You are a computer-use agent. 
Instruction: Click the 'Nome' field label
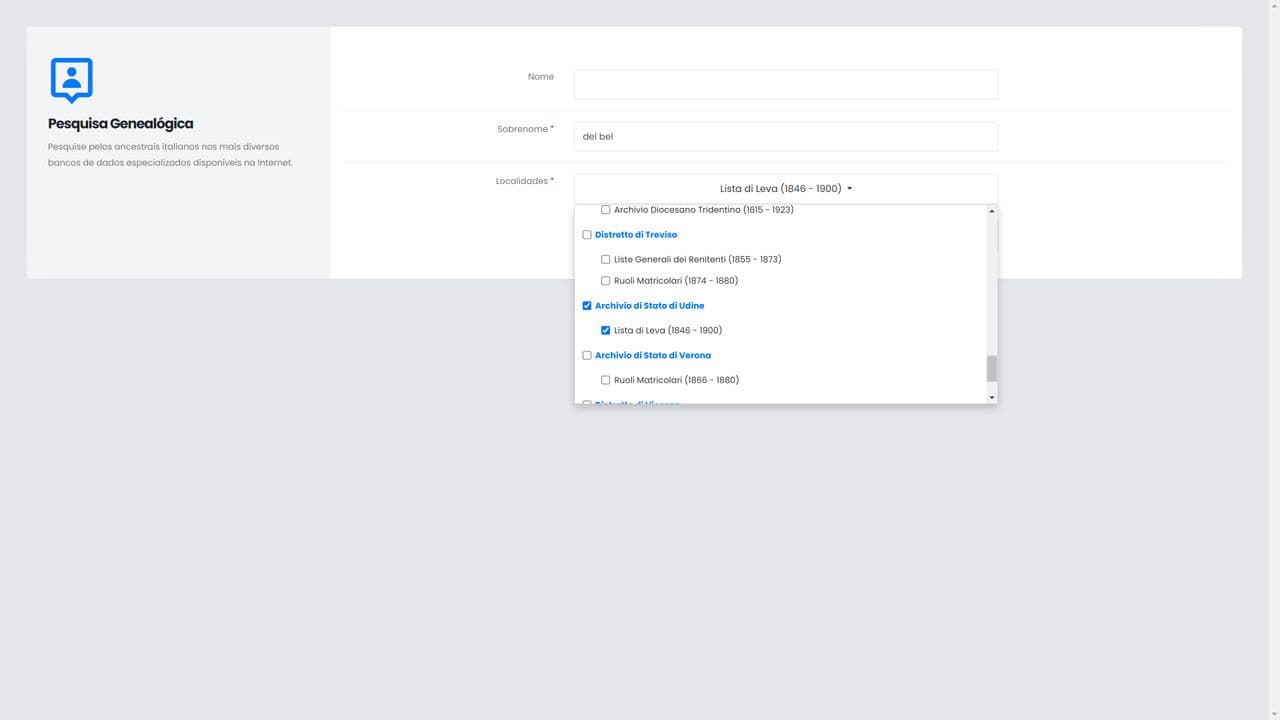[540, 77]
